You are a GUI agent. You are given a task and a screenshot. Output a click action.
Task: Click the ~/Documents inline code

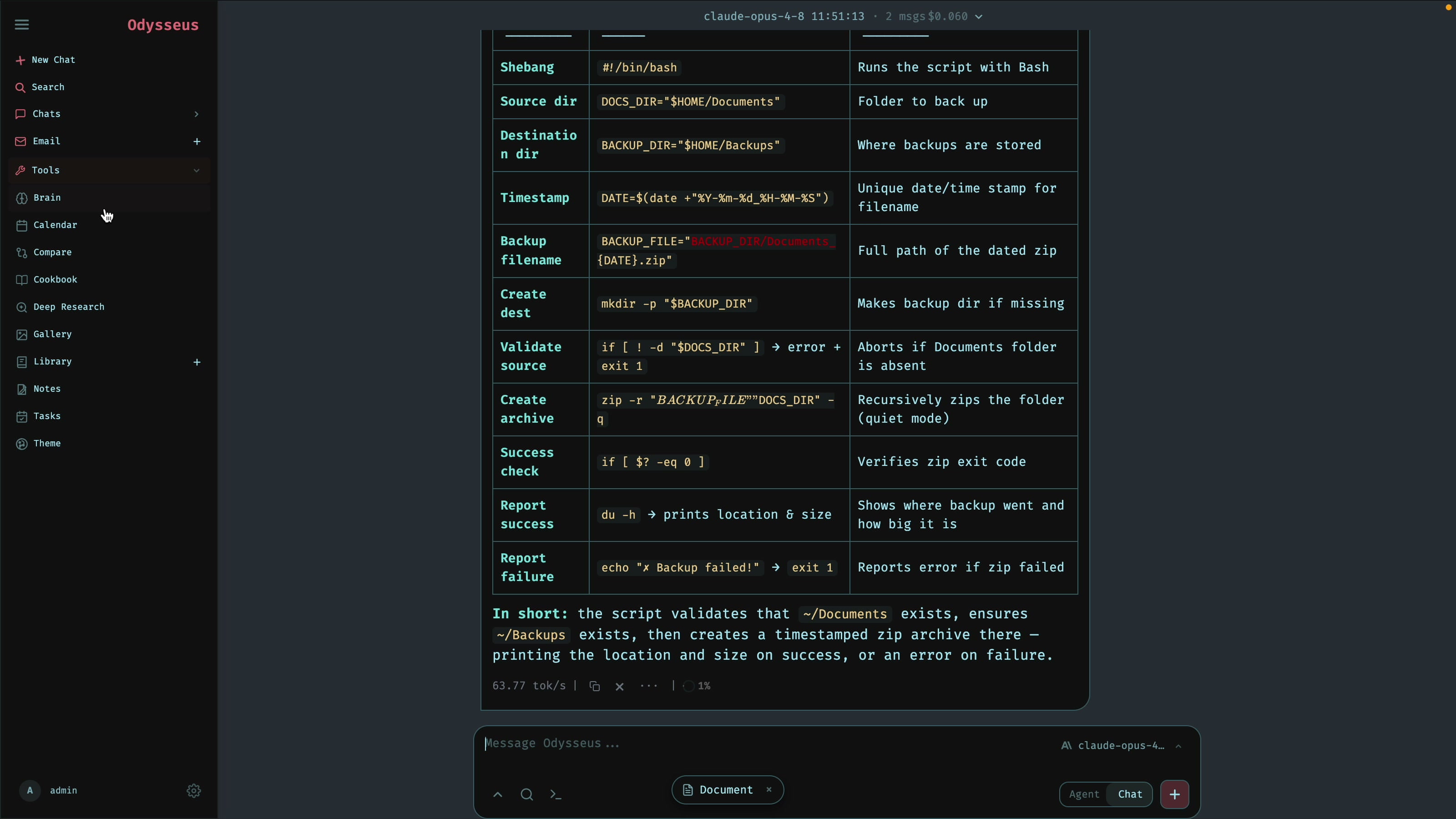pyautogui.click(x=844, y=614)
